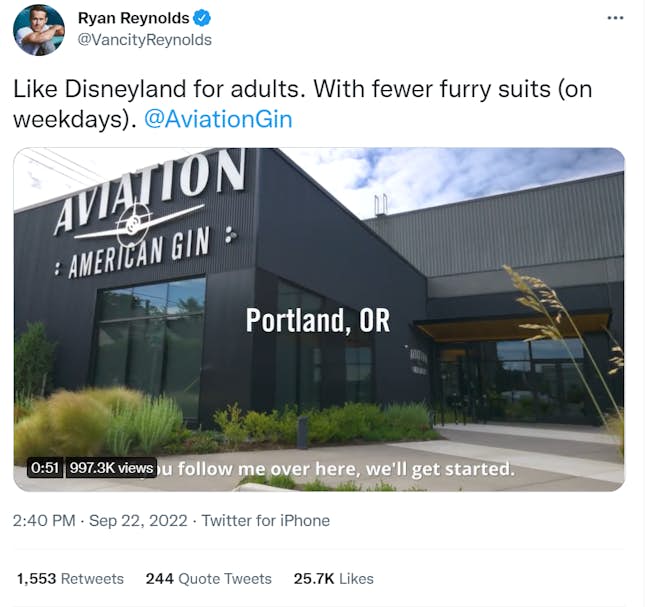Click the Twitter for iPhone source label
Screen dimensions: 652x607
pyautogui.click(x=266, y=520)
